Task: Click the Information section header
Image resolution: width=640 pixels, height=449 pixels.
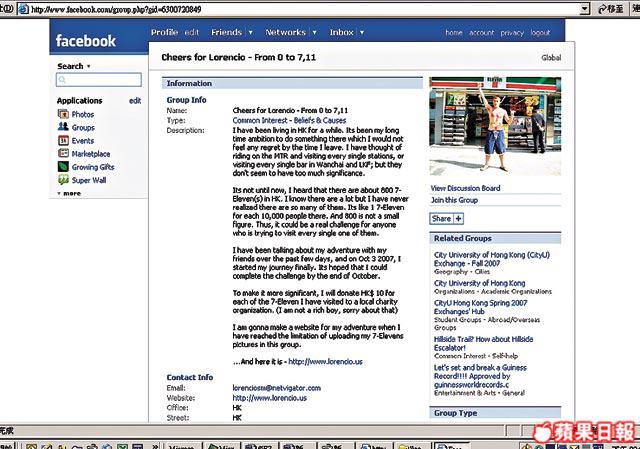Action: (x=292, y=83)
